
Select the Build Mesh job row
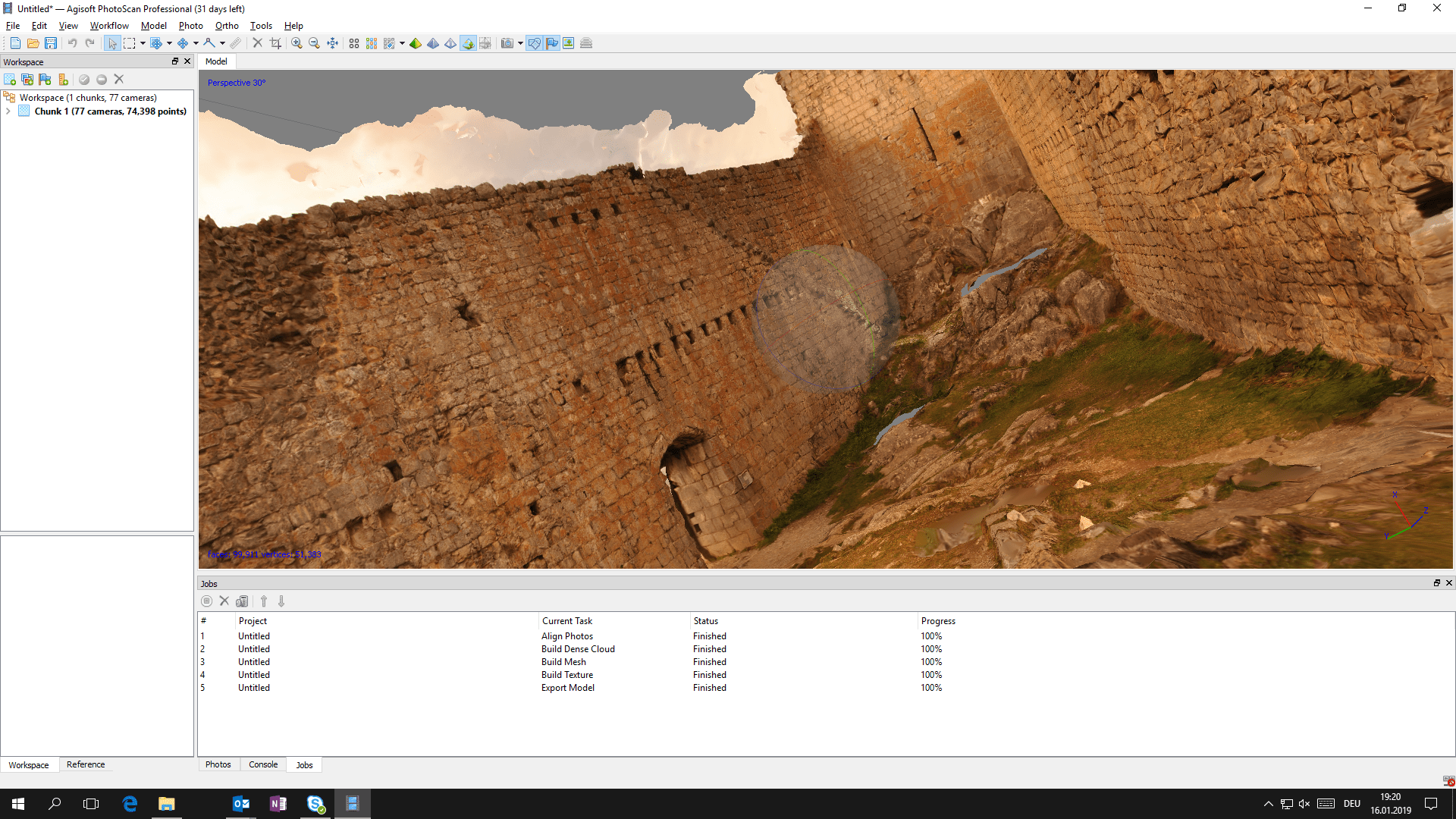563,662
